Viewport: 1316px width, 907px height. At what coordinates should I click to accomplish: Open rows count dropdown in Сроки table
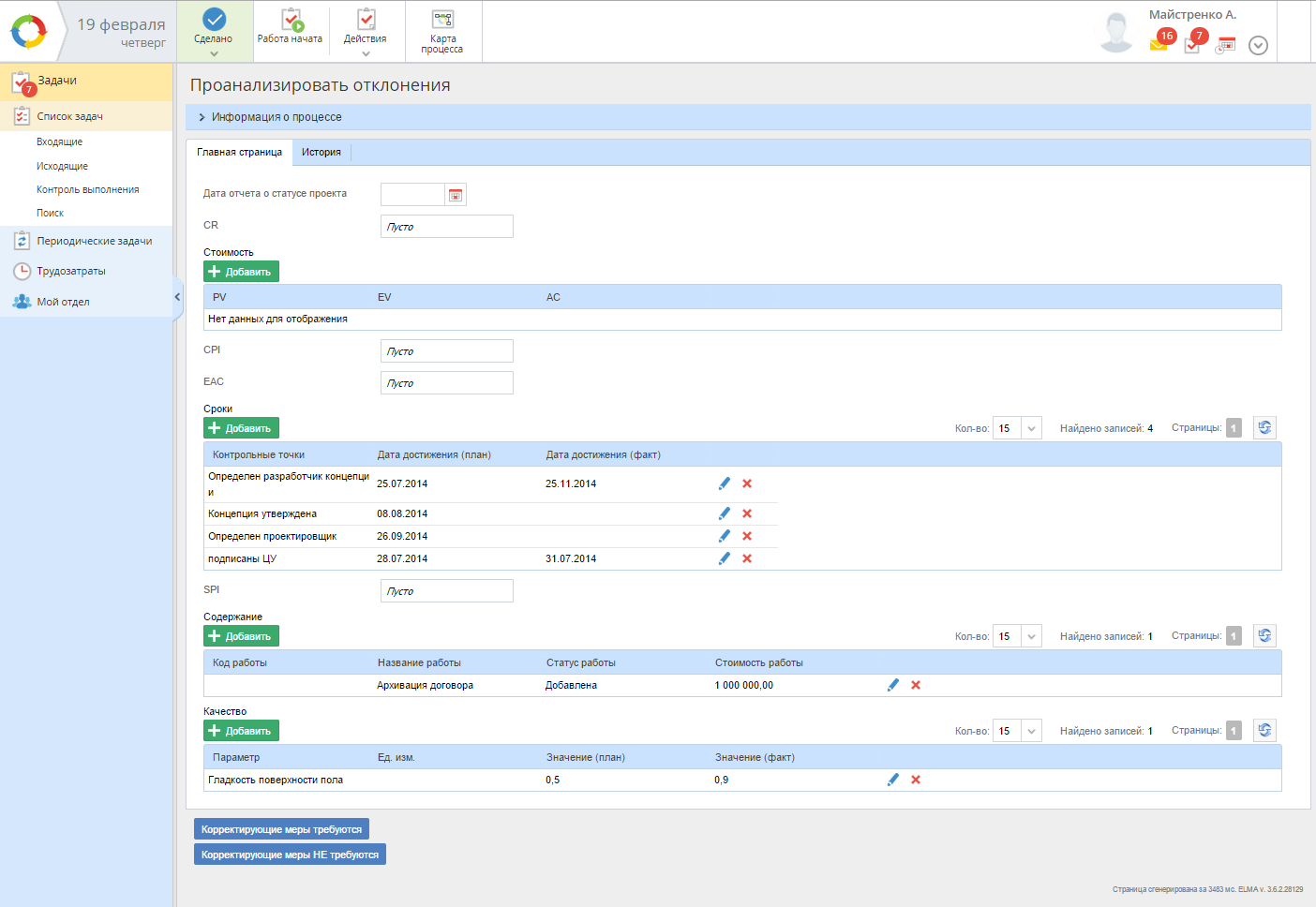coord(1031,428)
